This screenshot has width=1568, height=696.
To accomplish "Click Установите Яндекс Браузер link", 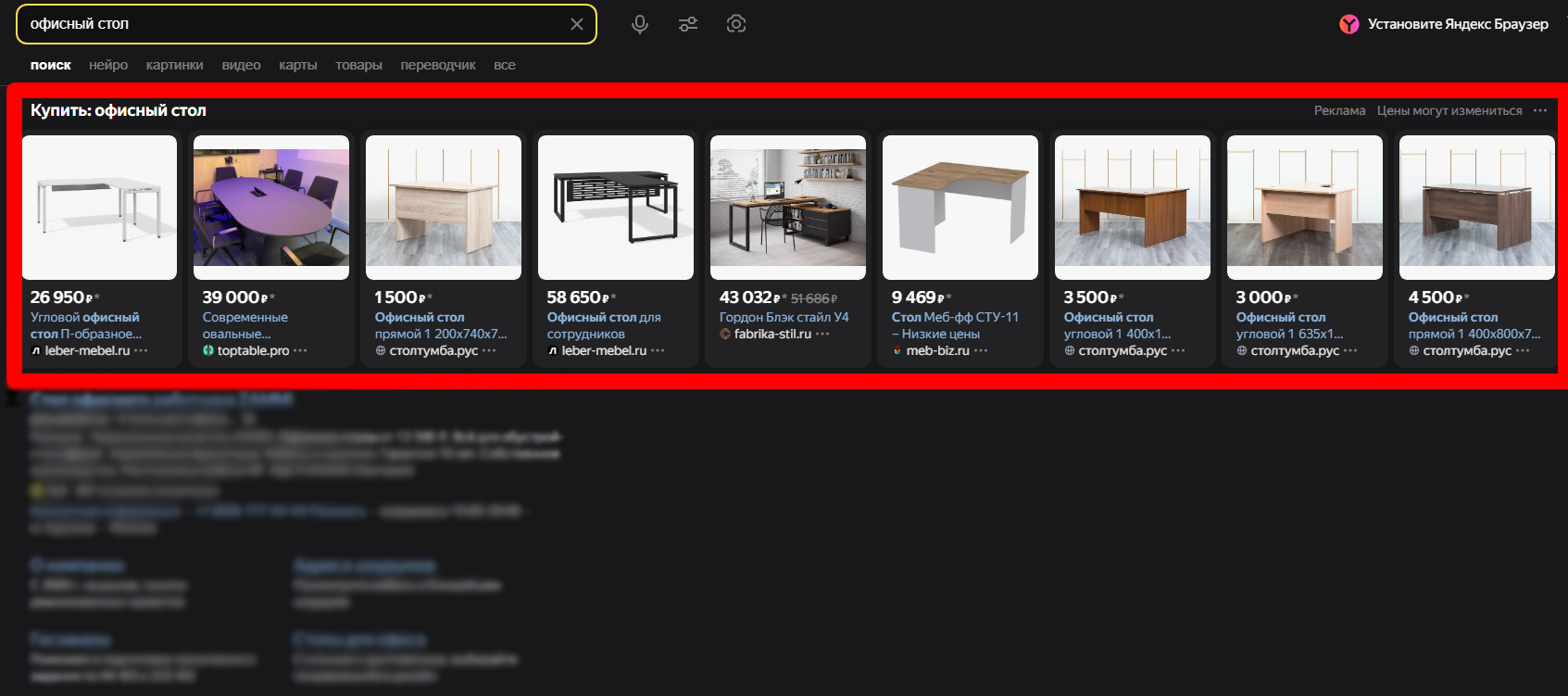I will coord(1458,24).
